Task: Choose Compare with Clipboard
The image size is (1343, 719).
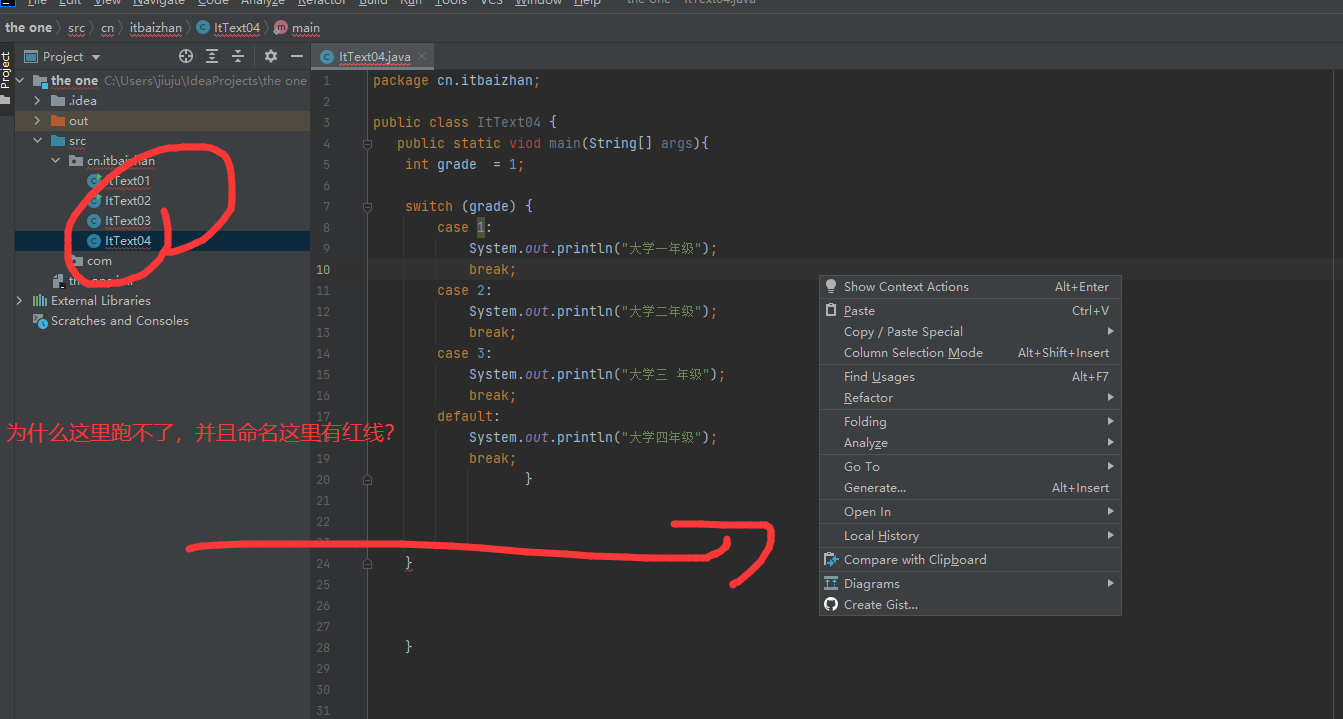Action: coord(970,560)
